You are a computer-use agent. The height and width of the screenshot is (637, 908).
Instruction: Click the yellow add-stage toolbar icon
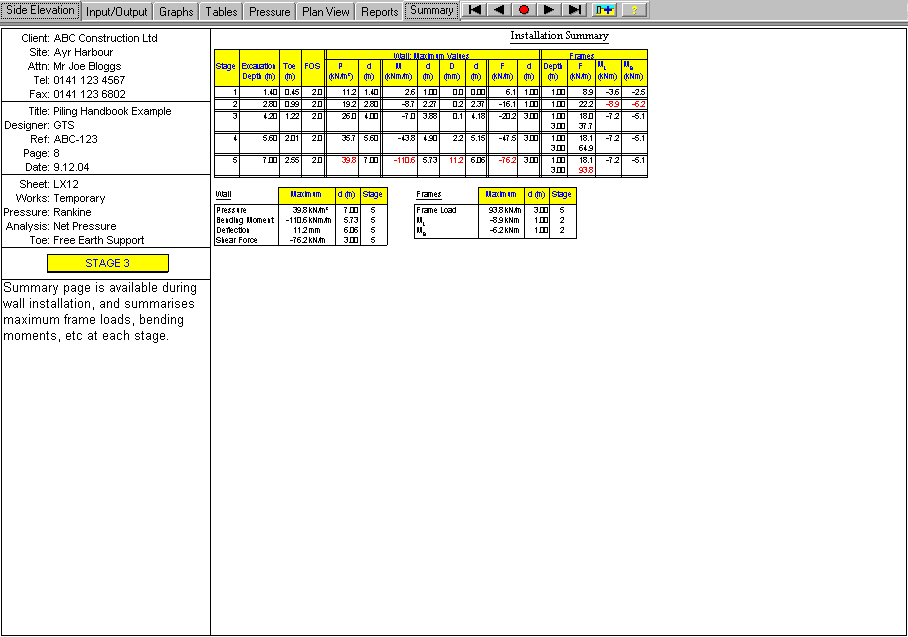(604, 10)
